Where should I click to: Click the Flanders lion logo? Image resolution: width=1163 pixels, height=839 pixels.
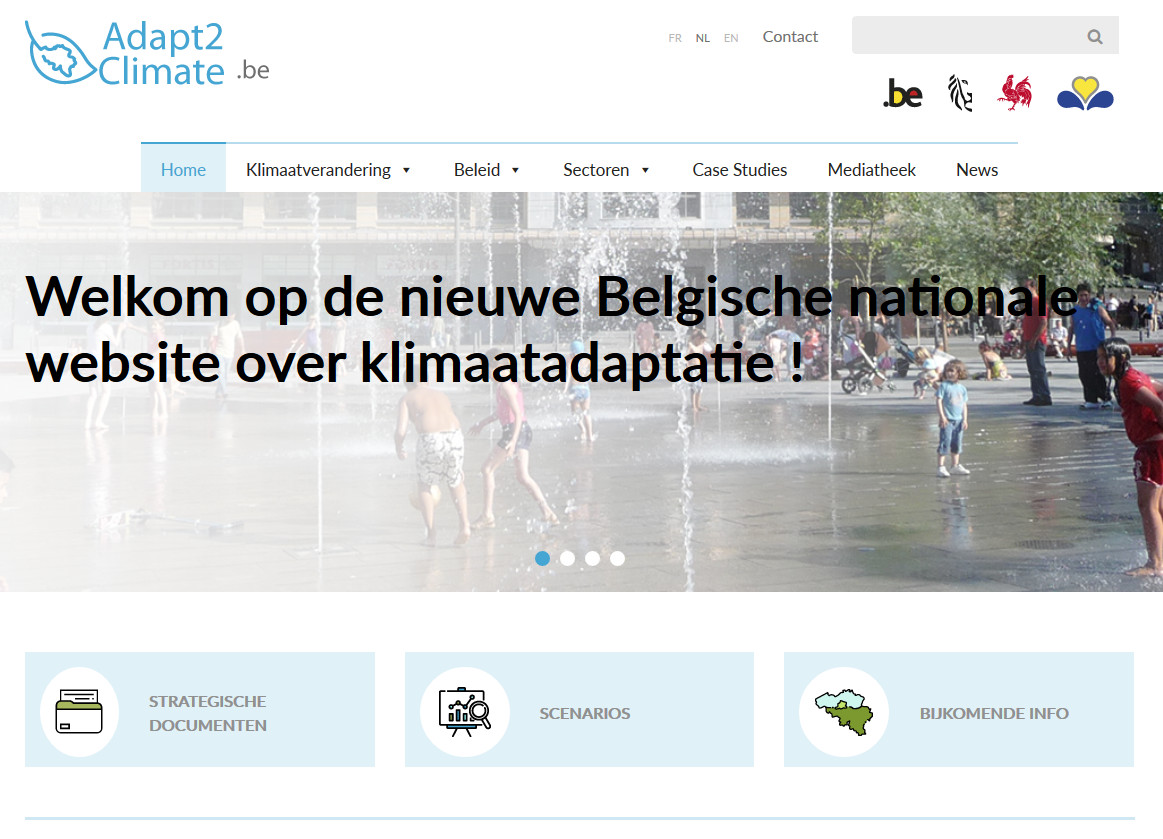(960, 94)
